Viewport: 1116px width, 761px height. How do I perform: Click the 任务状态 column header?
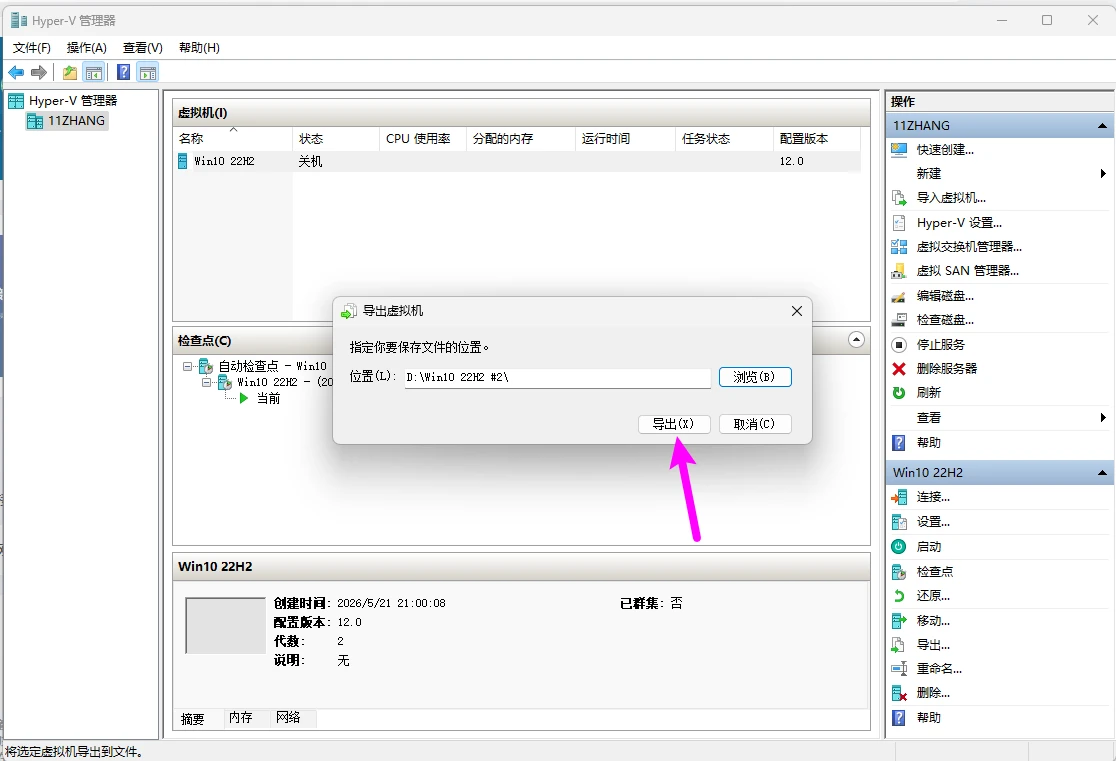pyautogui.click(x=724, y=139)
